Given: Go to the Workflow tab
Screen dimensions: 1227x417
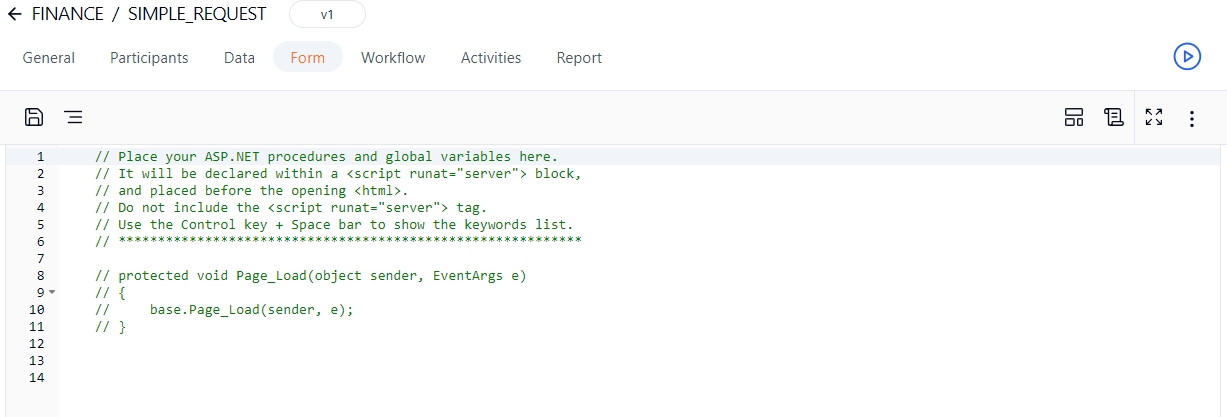Looking at the screenshot, I should (393, 58).
